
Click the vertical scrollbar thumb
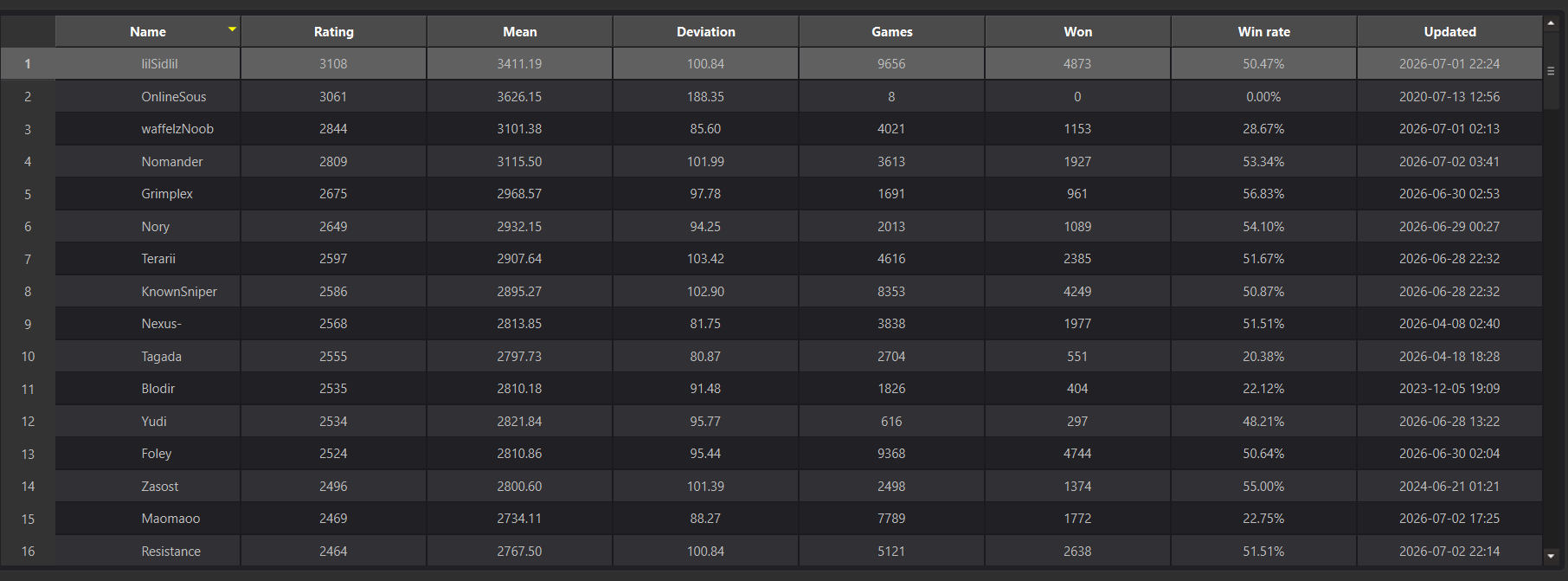click(x=1551, y=71)
